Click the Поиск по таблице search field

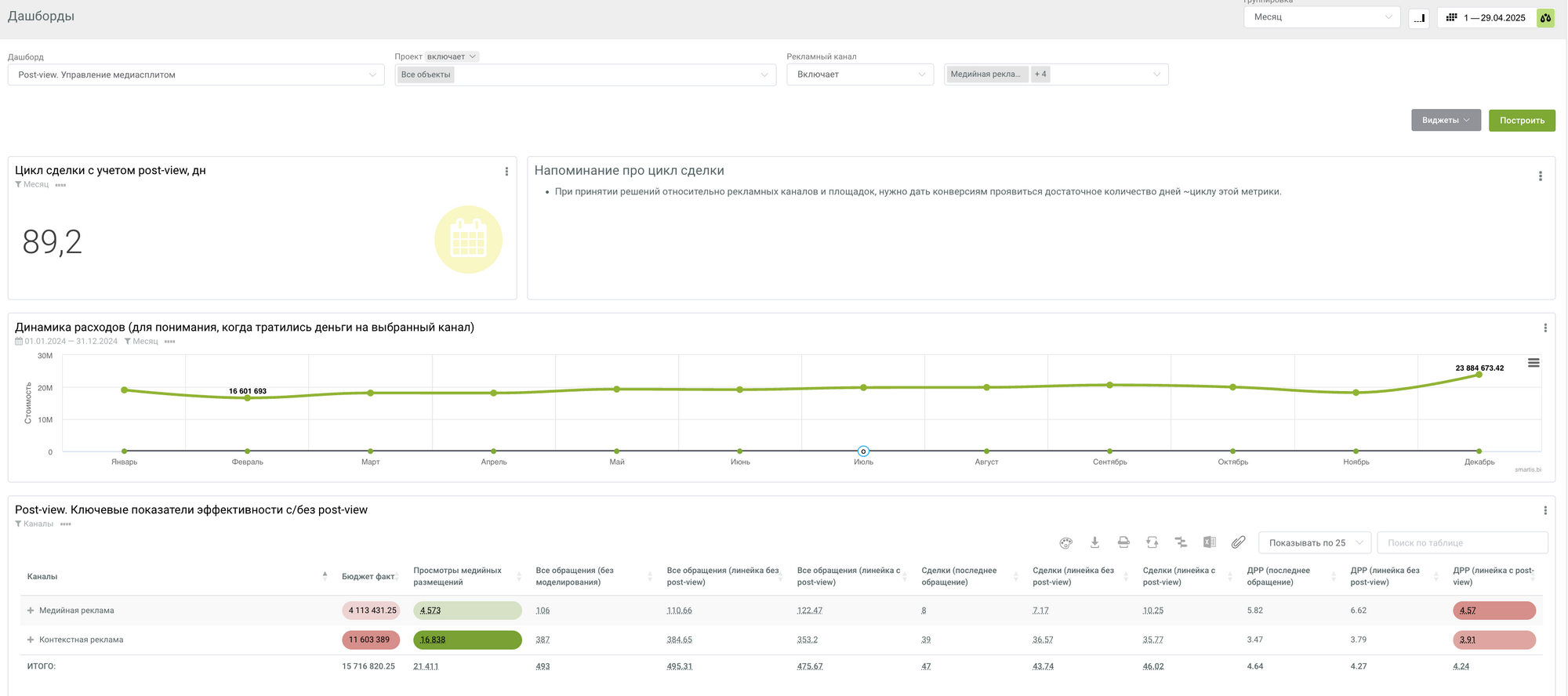(1461, 543)
